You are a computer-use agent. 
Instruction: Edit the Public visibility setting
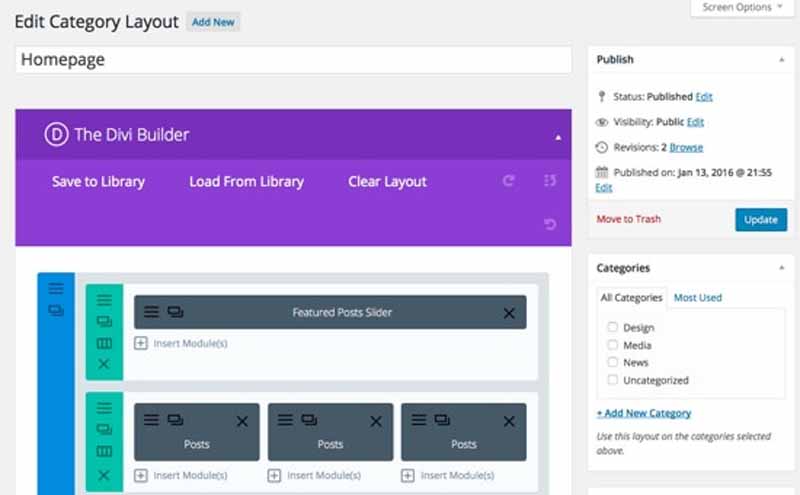(x=695, y=122)
